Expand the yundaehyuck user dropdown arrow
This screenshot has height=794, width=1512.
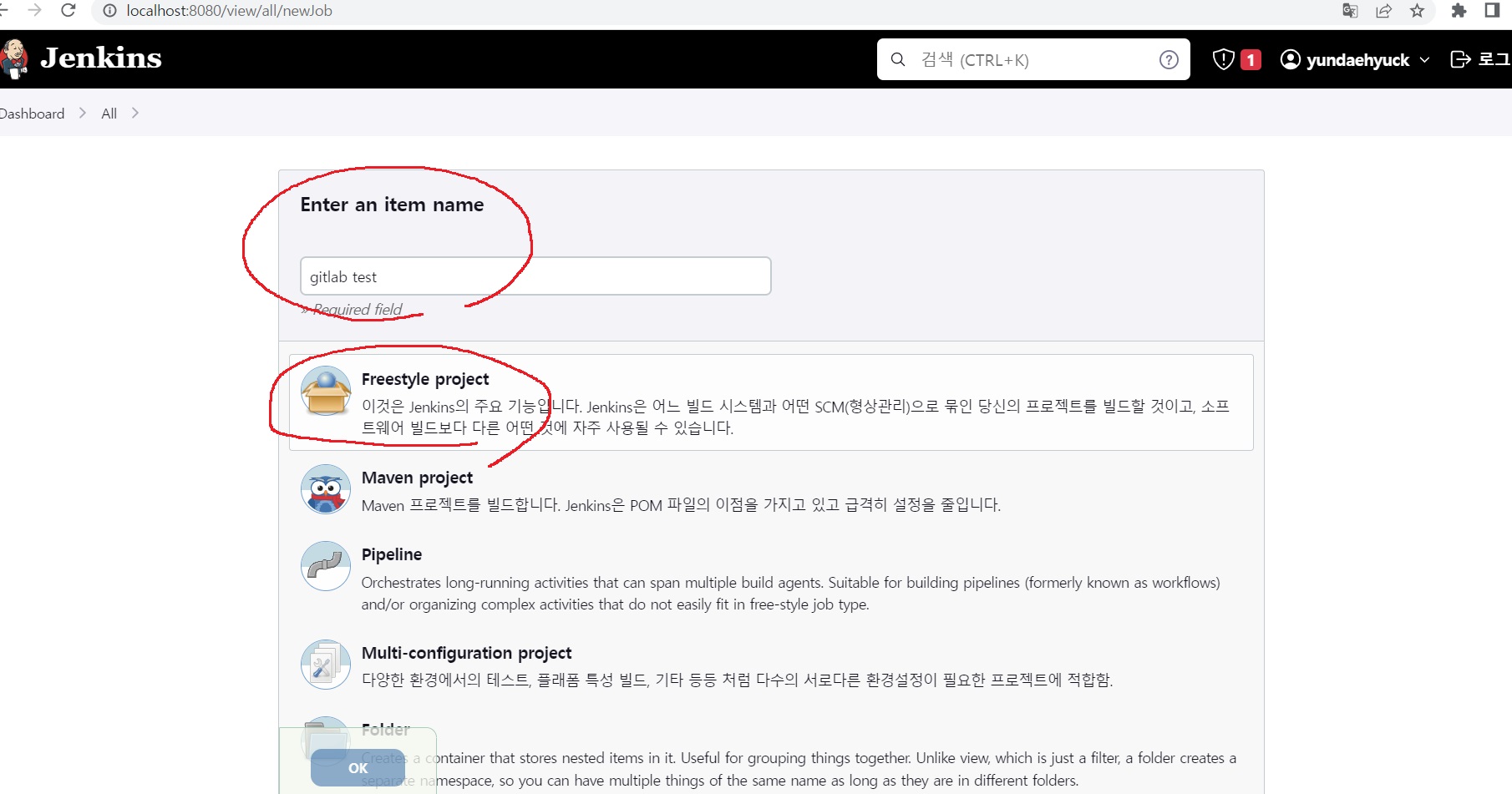pyautogui.click(x=1424, y=60)
